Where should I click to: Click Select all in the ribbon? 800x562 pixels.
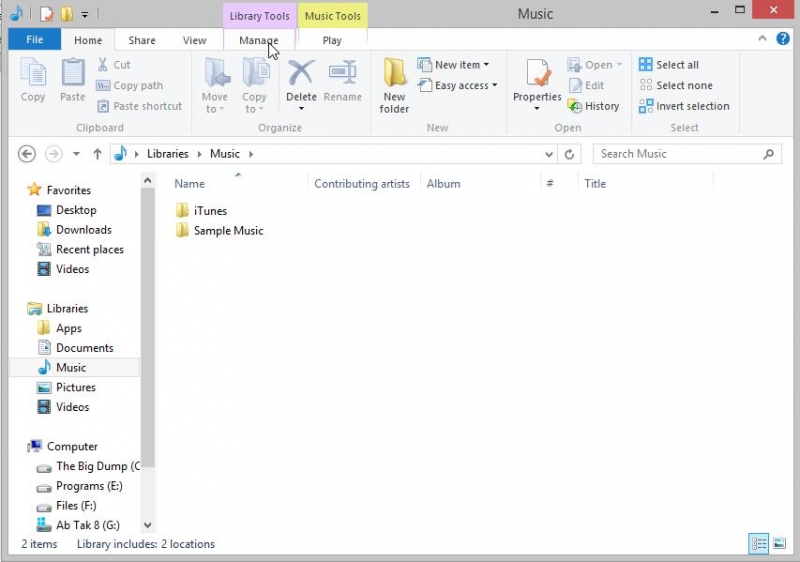pos(669,65)
